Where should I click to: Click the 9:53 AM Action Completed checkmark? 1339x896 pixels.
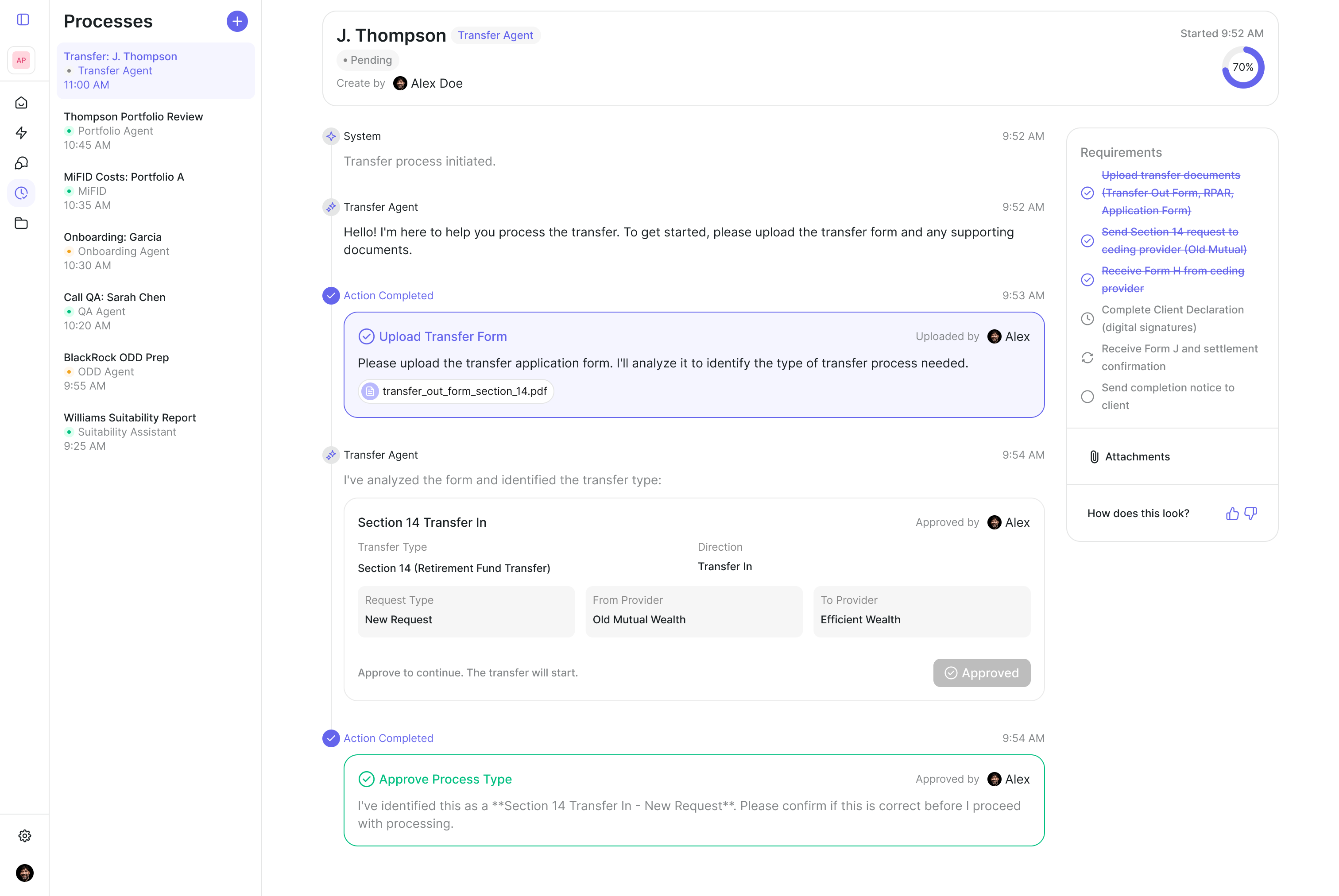click(x=331, y=295)
